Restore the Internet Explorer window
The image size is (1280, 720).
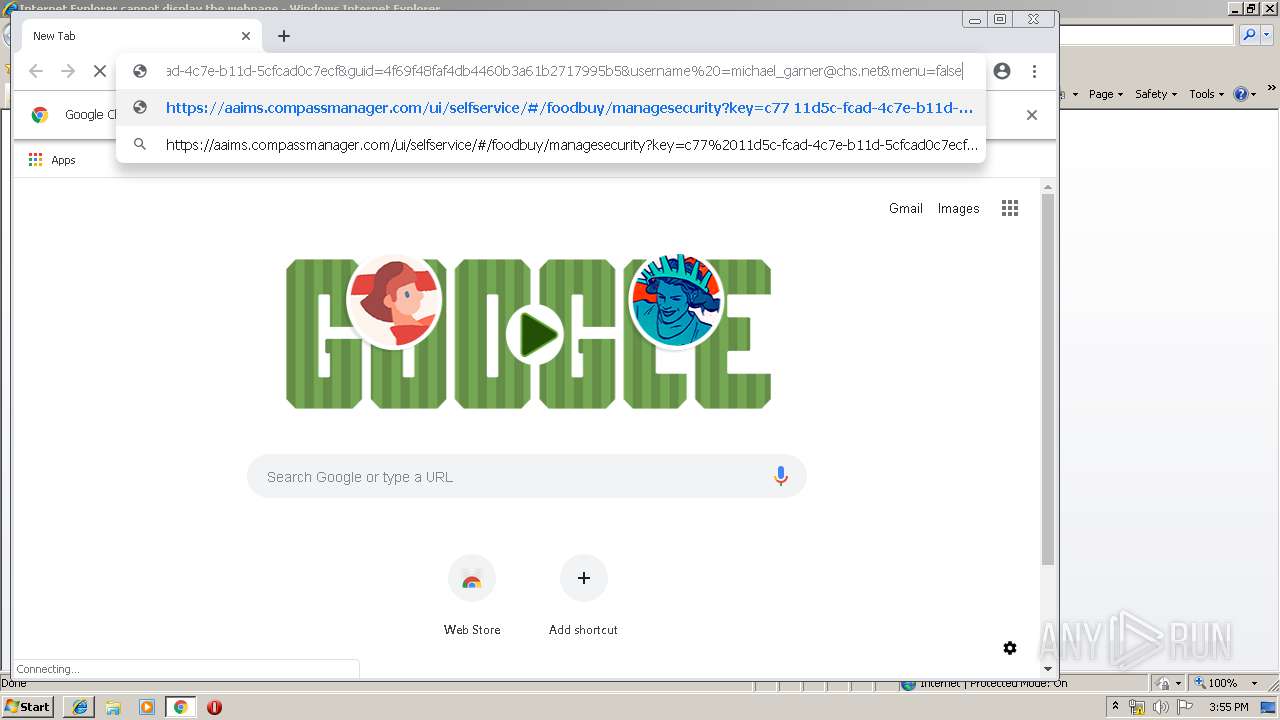(1250, 8)
